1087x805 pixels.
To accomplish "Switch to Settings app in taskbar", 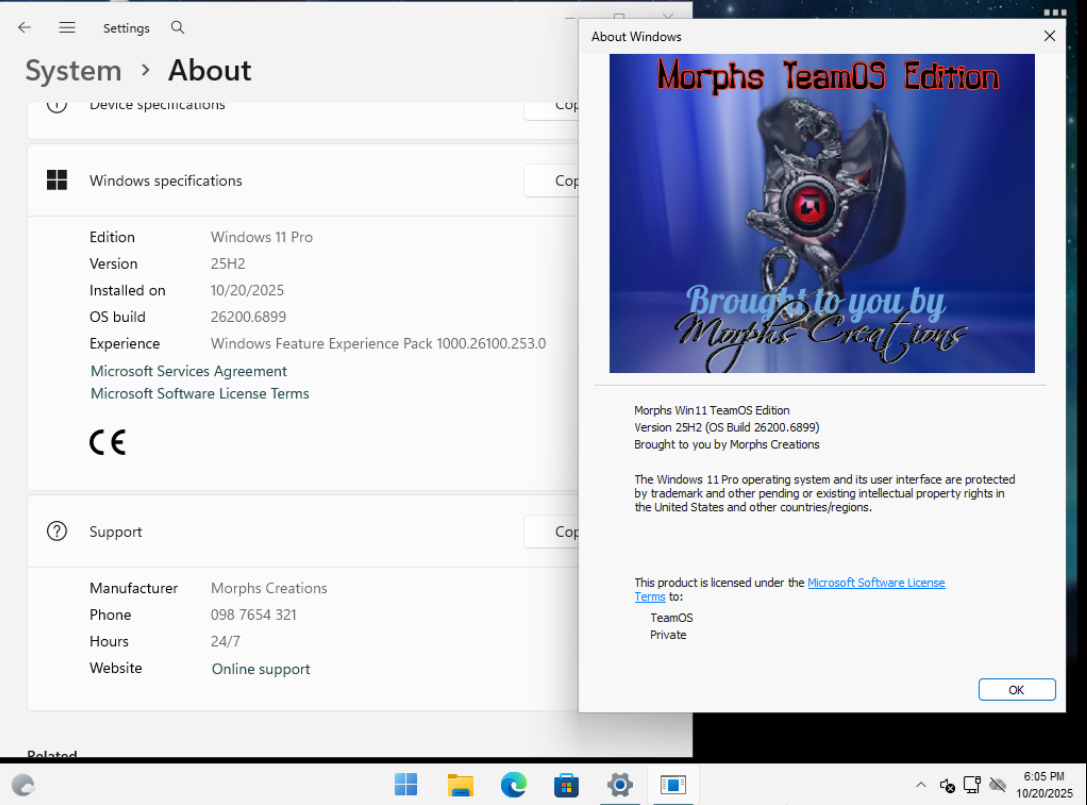I will click(x=620, y=785).
